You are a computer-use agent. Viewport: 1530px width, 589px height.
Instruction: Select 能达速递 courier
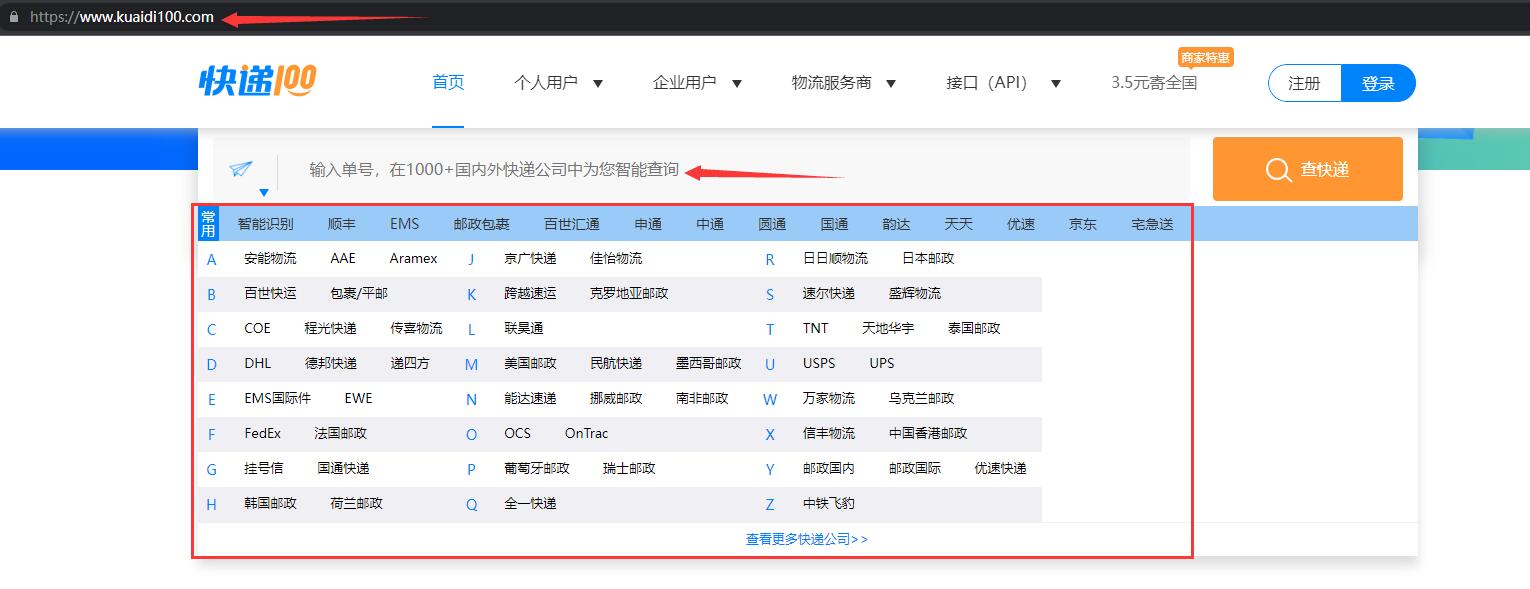click(530, 398)
